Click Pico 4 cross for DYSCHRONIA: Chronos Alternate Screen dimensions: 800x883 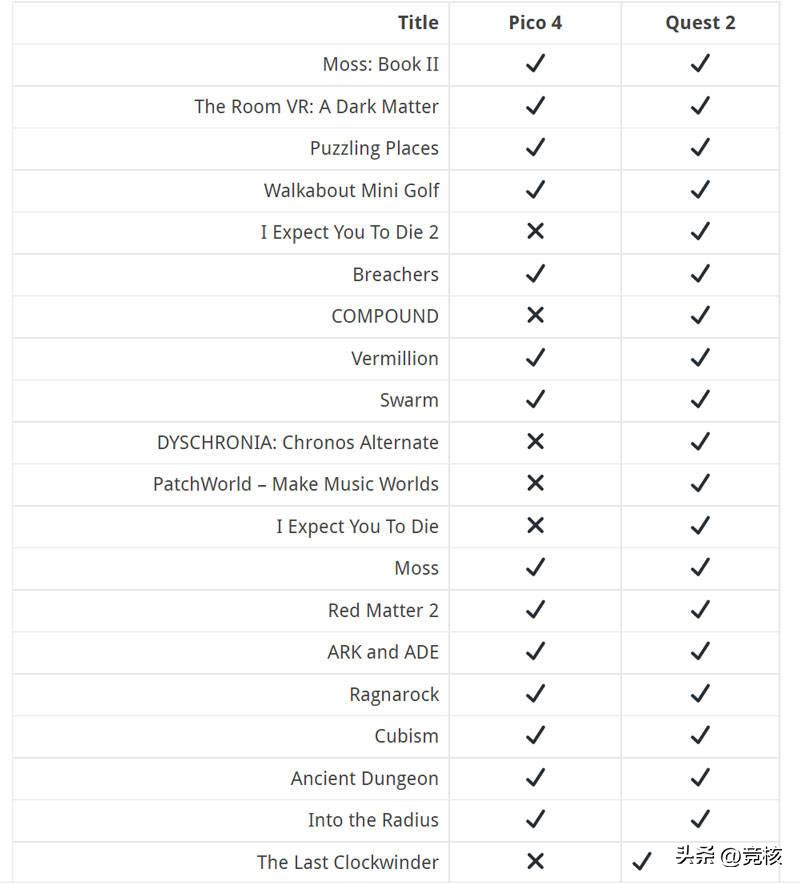(535, 442)
